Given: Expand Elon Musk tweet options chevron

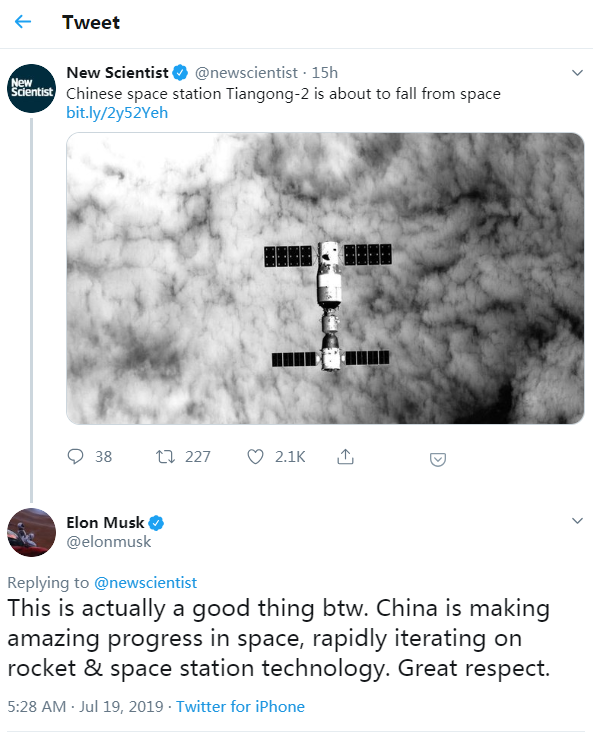Looking at the screenshot, I should [x=577, y=521].
